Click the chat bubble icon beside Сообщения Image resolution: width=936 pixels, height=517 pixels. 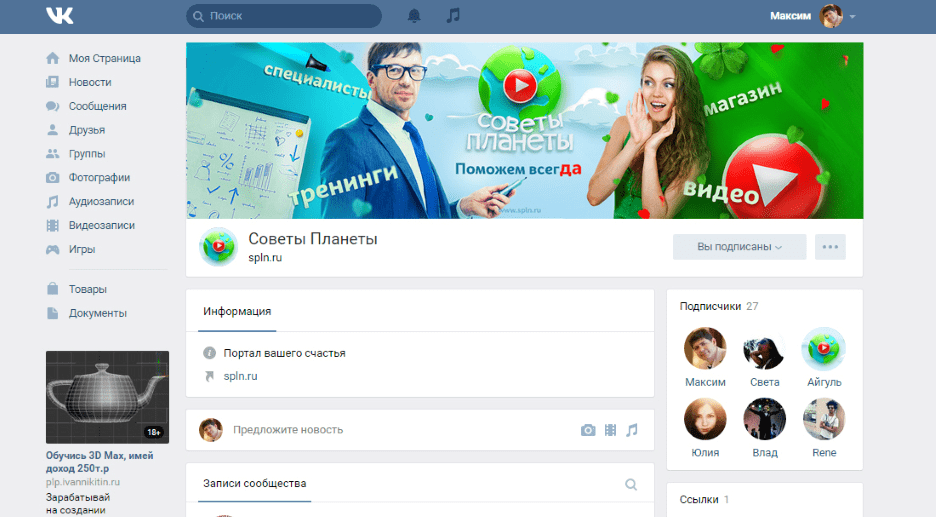[x=53, y=106]
